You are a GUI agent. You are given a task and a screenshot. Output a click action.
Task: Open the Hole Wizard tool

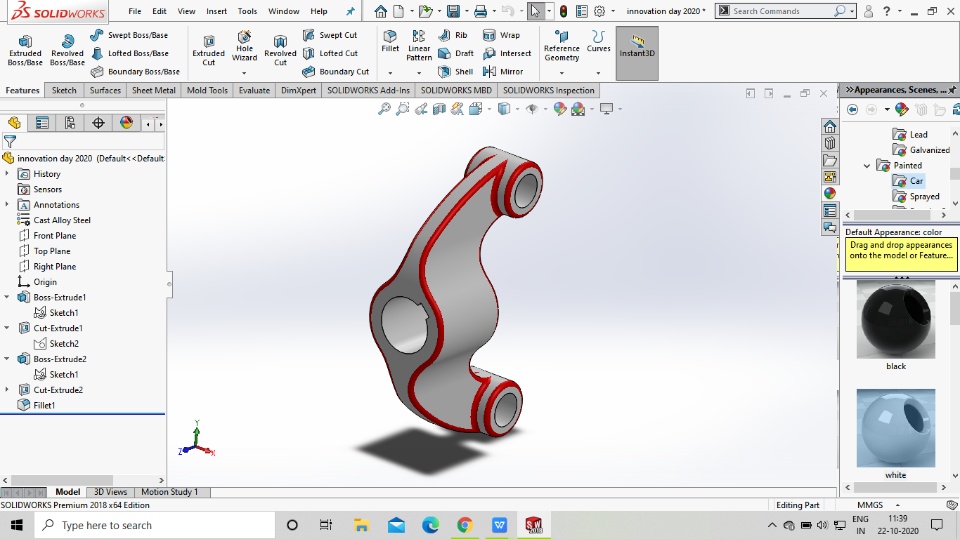click(x=244, y=45)
